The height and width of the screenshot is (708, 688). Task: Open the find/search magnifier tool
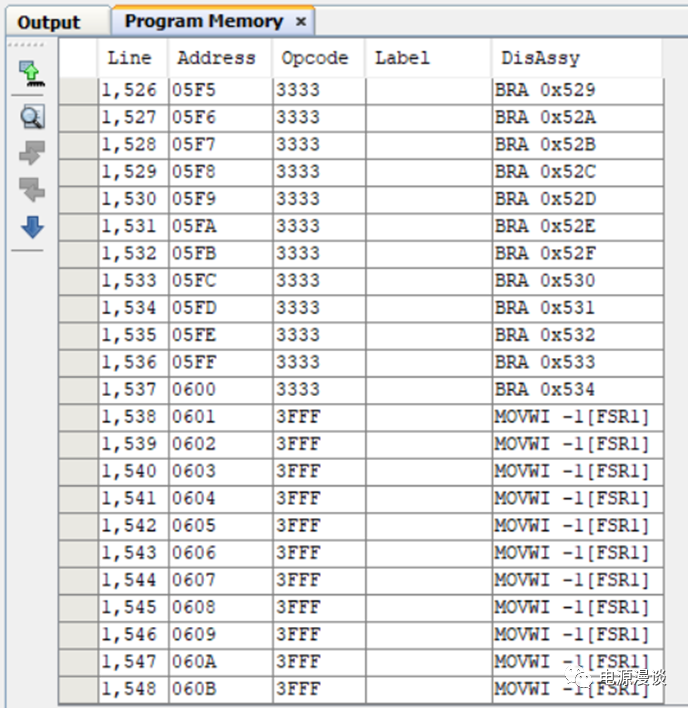[x=32, y=117]
